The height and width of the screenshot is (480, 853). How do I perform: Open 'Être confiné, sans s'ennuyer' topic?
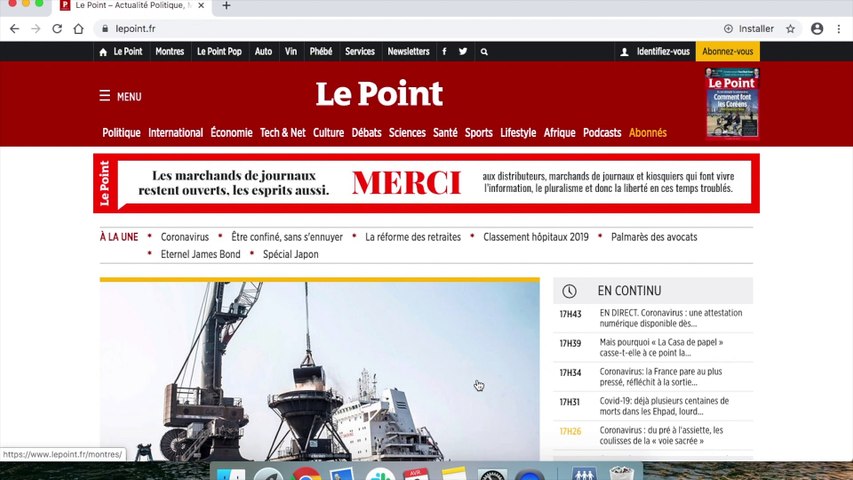point(287,237)
